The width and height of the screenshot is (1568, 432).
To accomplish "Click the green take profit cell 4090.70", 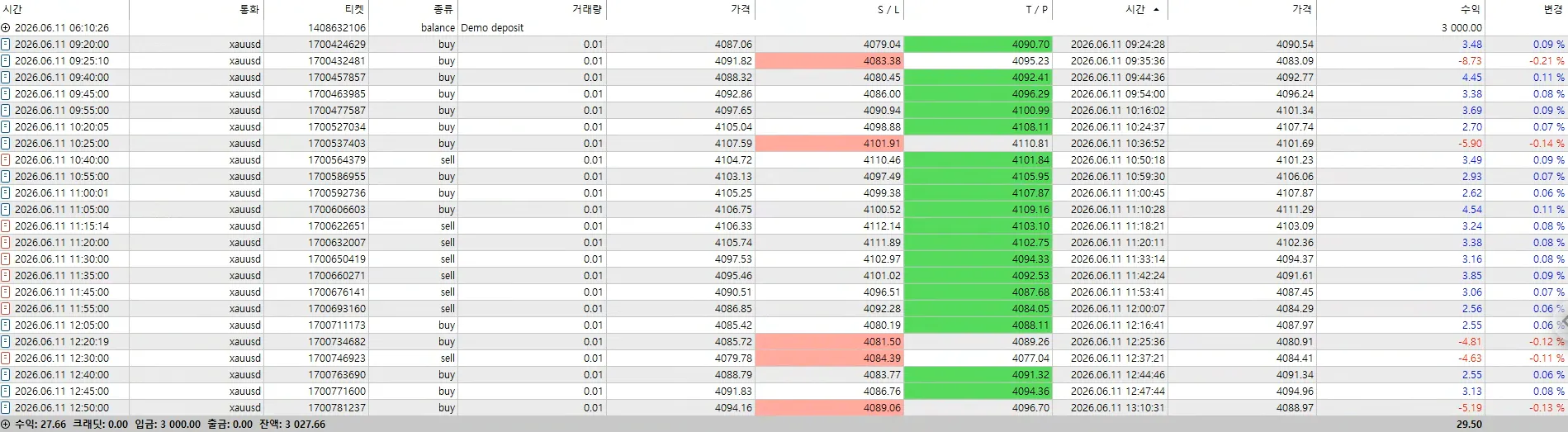I will click(x=978, y=44).
